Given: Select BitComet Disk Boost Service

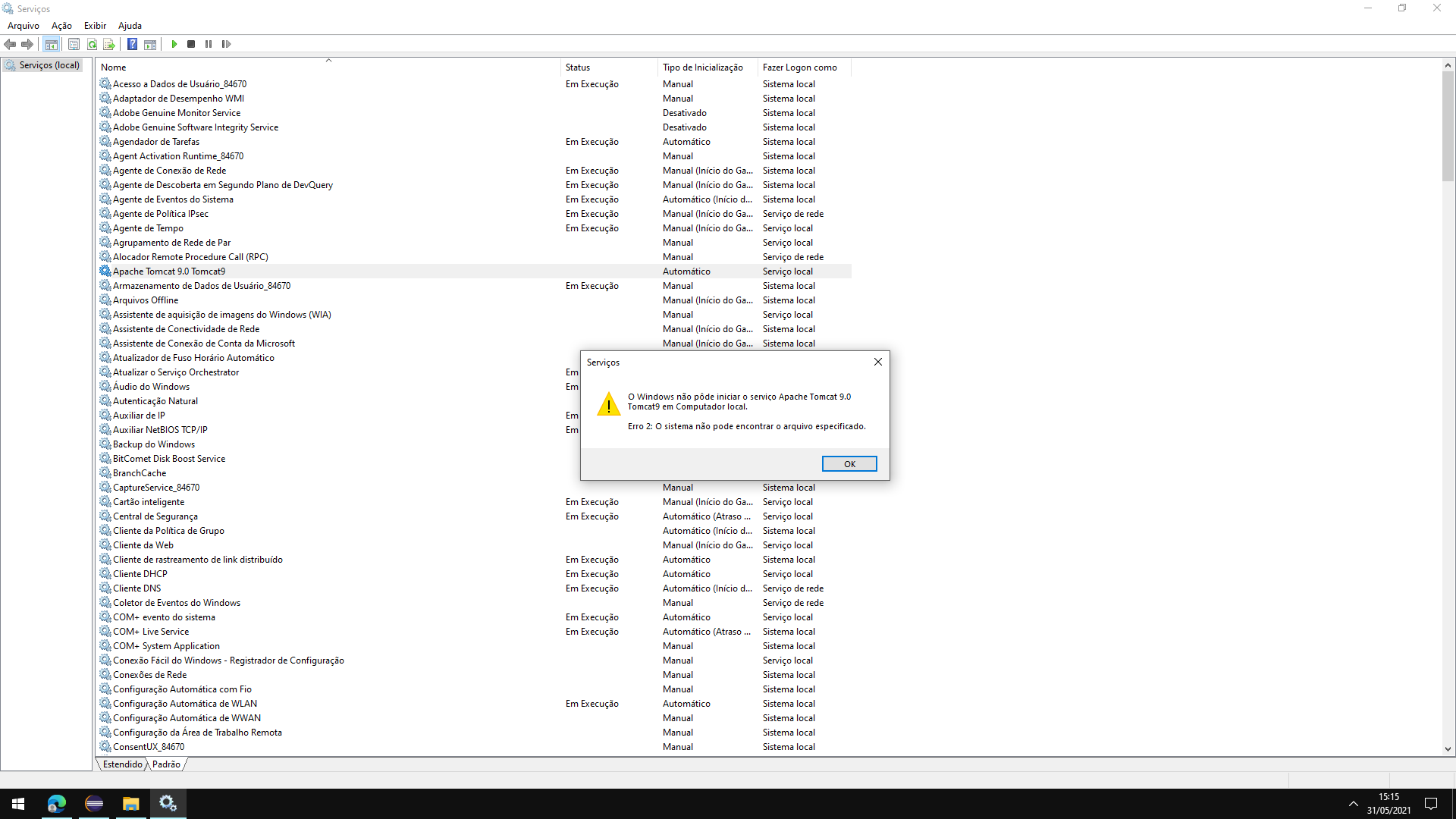Looking at the screenshot, I should pos(339,459).
